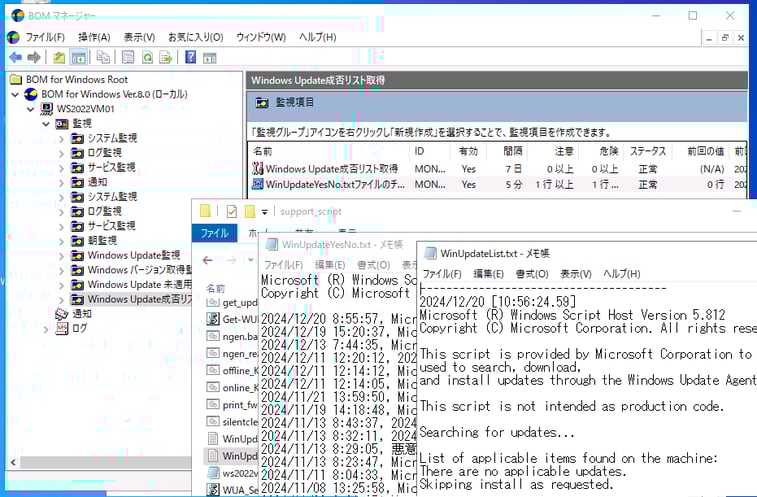Open the explorer quick access customize dropdown
Image resolution: width=757 pixels, height=497 pixels.
point(265,212)
